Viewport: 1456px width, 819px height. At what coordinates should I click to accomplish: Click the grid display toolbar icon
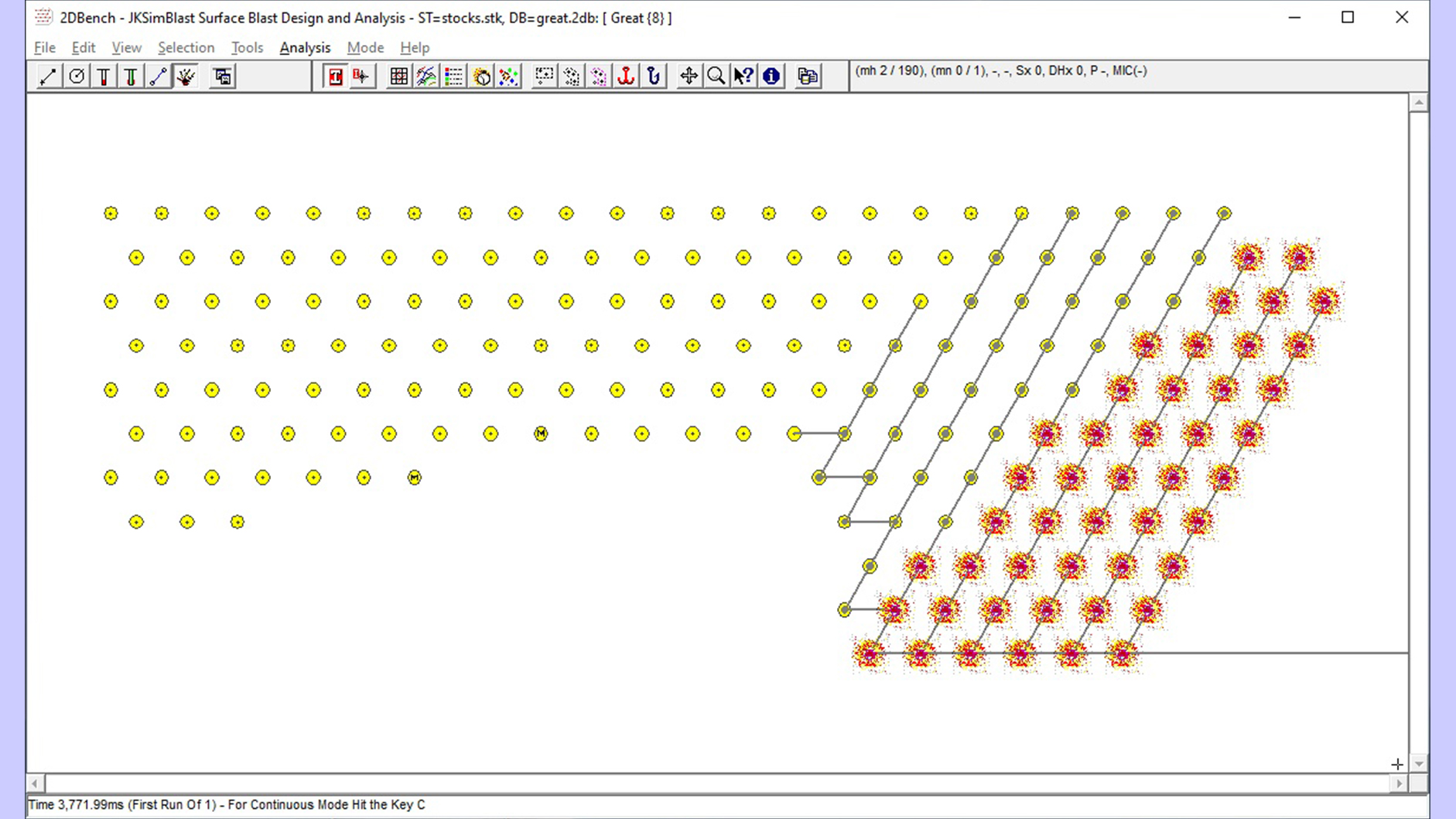[x=398, y=77]
